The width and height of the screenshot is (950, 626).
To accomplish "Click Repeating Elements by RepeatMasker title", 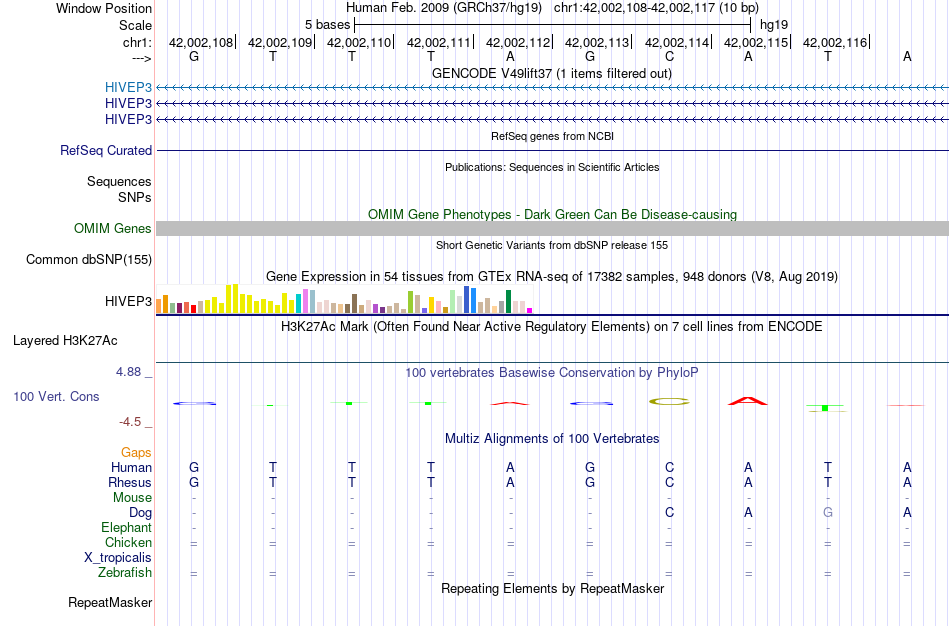I will 553,588.
